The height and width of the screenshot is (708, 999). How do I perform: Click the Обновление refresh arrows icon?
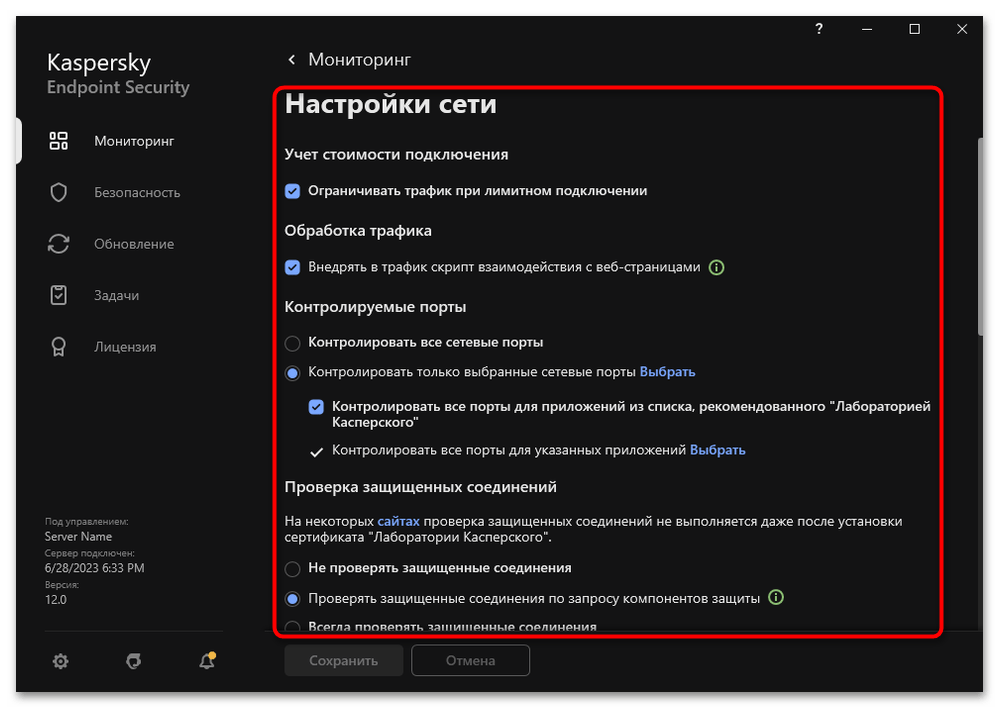point(59,244)
